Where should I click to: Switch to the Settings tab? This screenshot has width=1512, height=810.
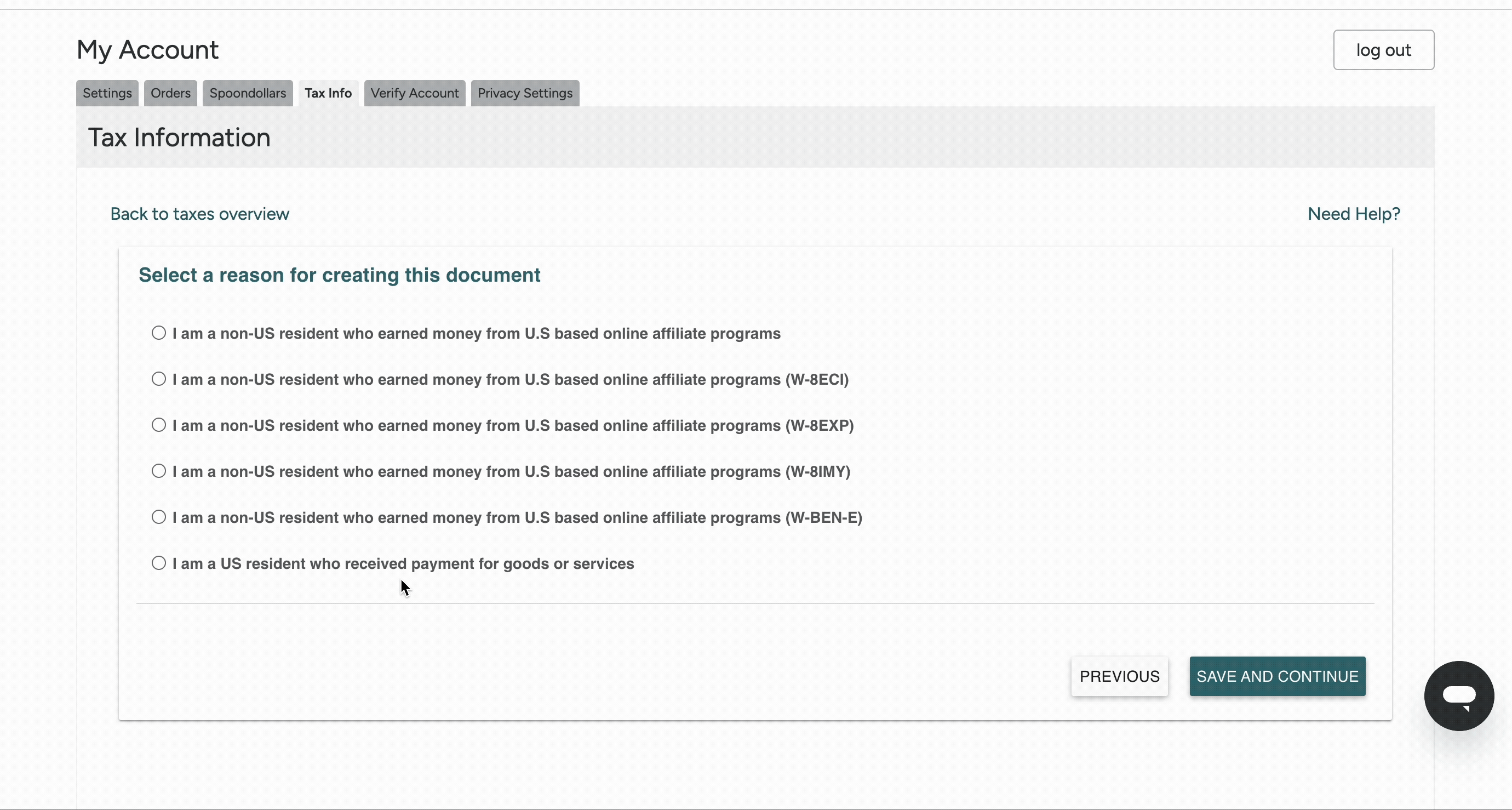[x=107, y=93]
